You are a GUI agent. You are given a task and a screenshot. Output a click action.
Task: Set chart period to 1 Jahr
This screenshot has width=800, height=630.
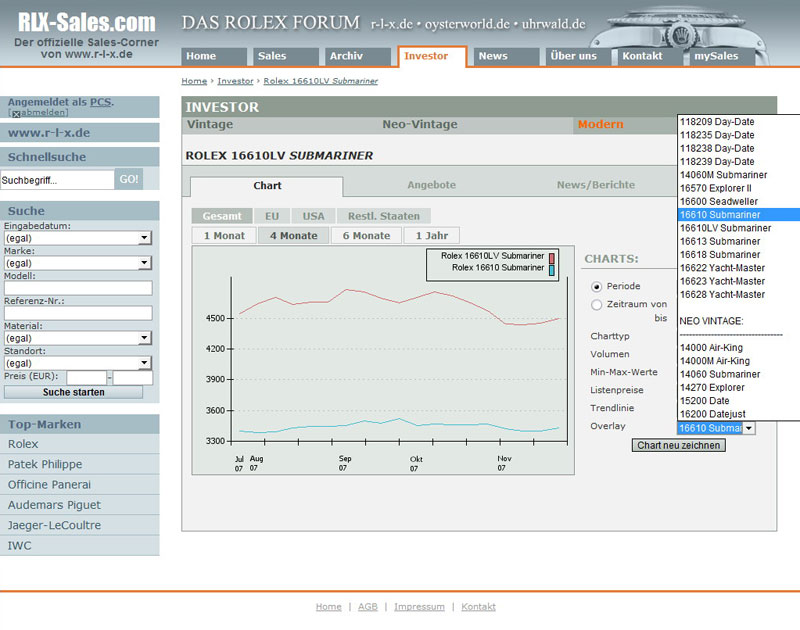(432, 236)
